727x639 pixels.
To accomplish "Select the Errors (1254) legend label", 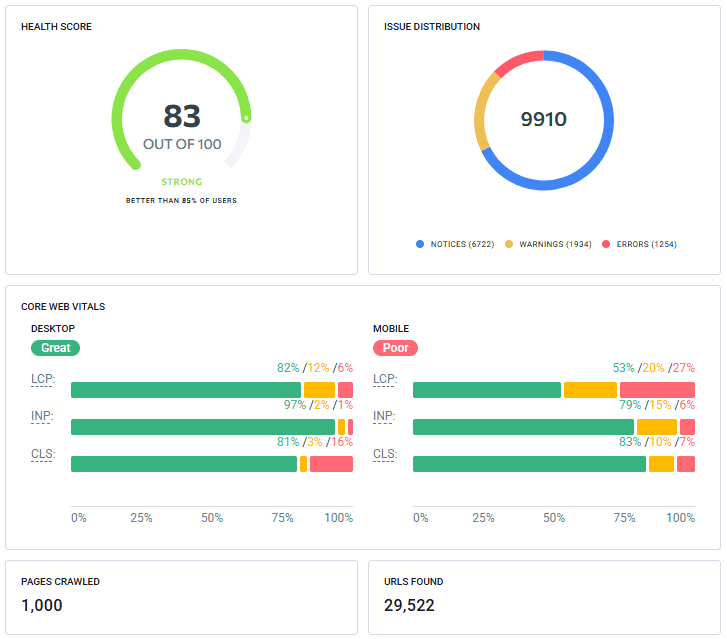I will pos(646,244).
